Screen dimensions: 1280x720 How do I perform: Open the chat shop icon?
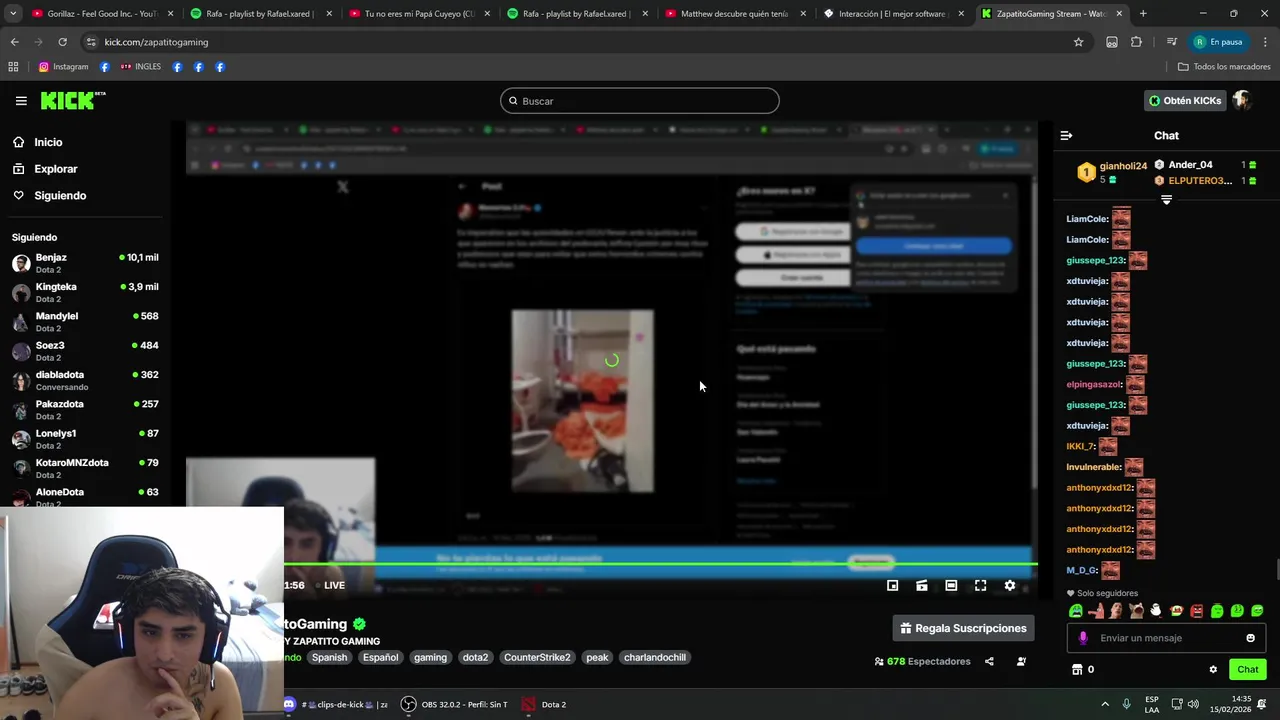pos(1077,669)
